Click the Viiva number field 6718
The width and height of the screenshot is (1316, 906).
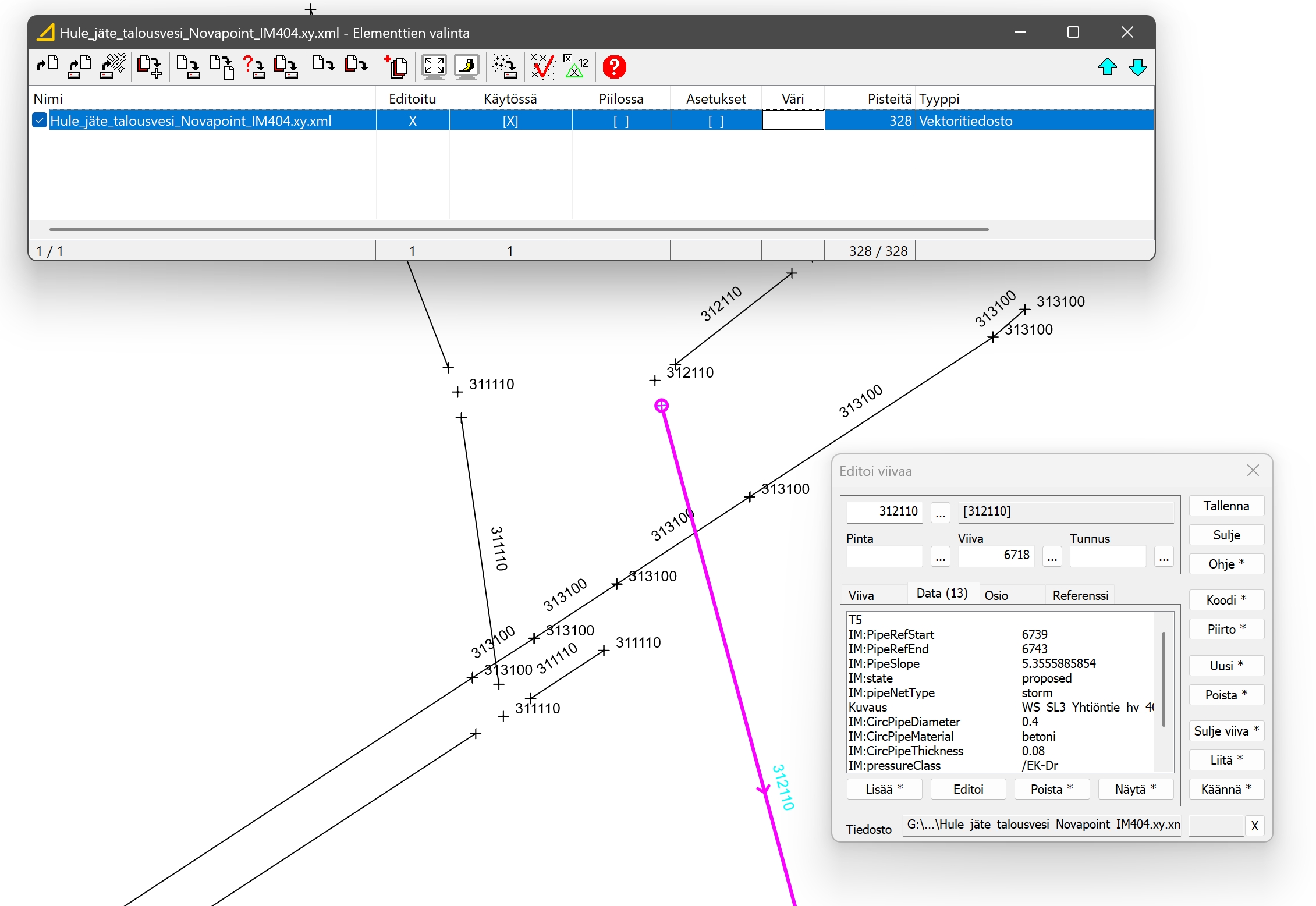(x=996, y=555)
